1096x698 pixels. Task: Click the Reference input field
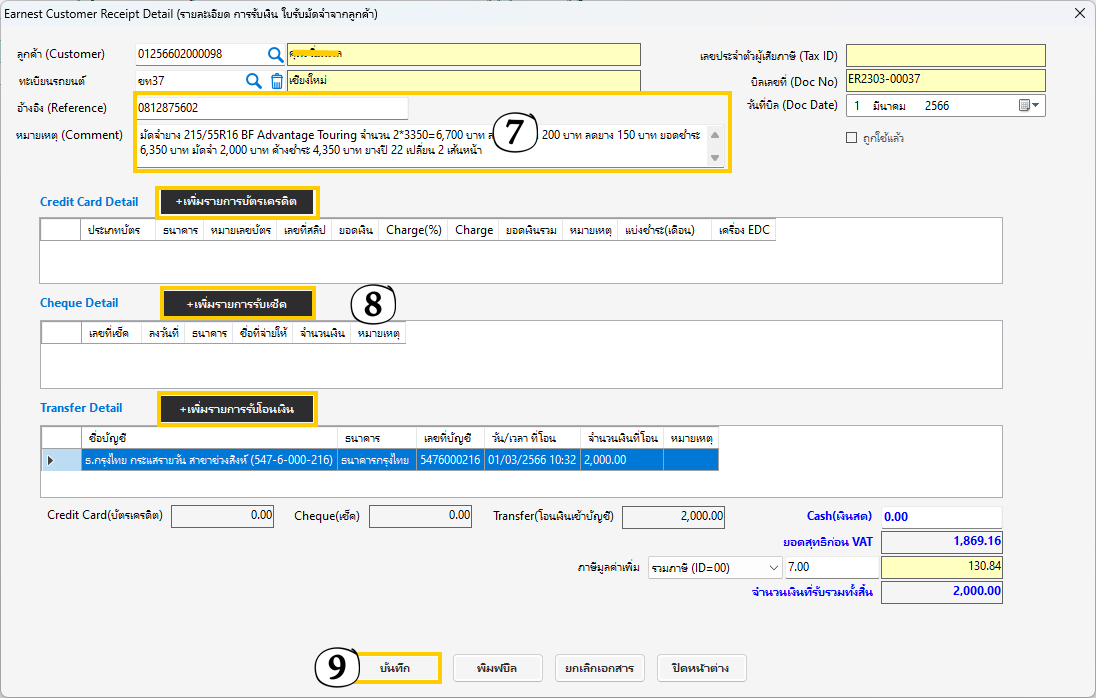(270, 107)
